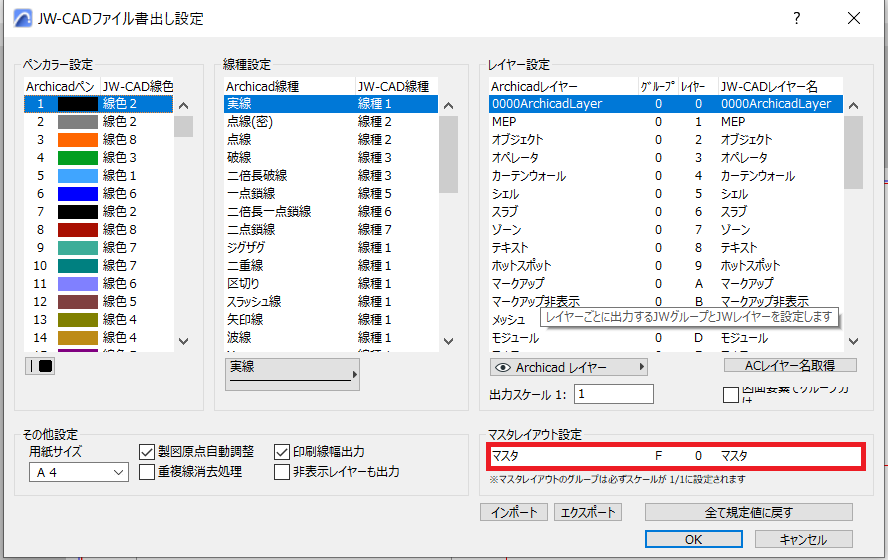This screenshot has height=560, width=888.
Task: Click down arrow of layer list
Action: point(853,341)
